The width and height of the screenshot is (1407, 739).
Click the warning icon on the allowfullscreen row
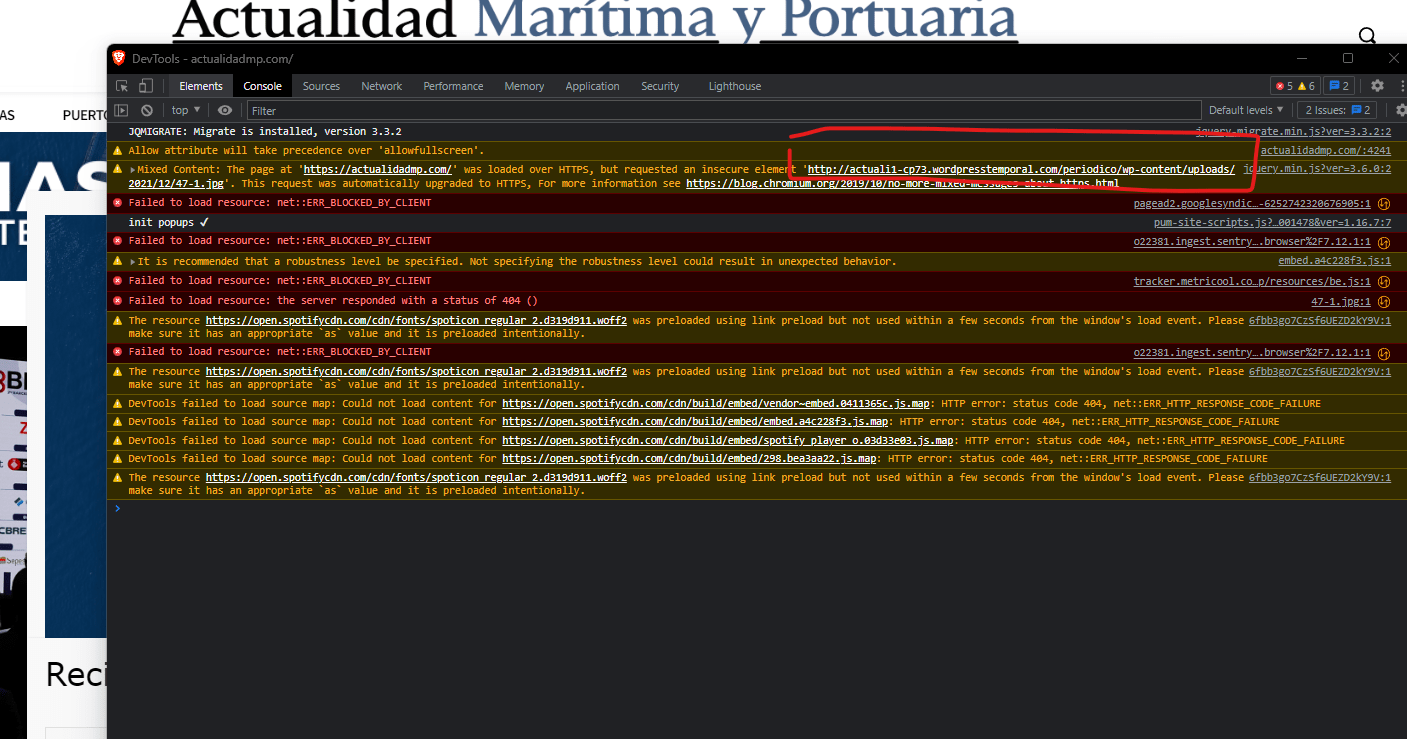click(x=118, y=150)
